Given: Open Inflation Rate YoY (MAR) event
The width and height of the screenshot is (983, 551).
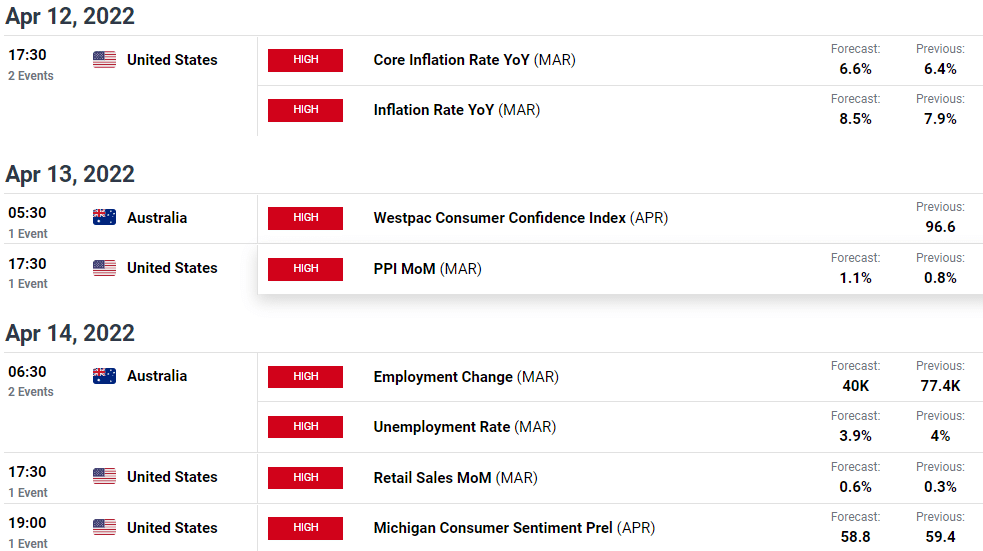Looking at the screenshot, I should pos(456,110).
